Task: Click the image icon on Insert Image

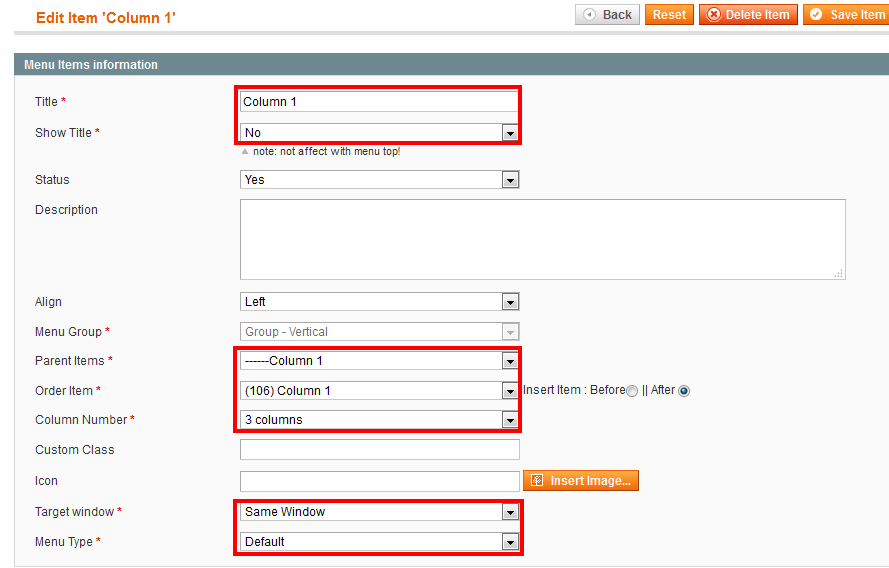Action: click(x=537, y=481)
